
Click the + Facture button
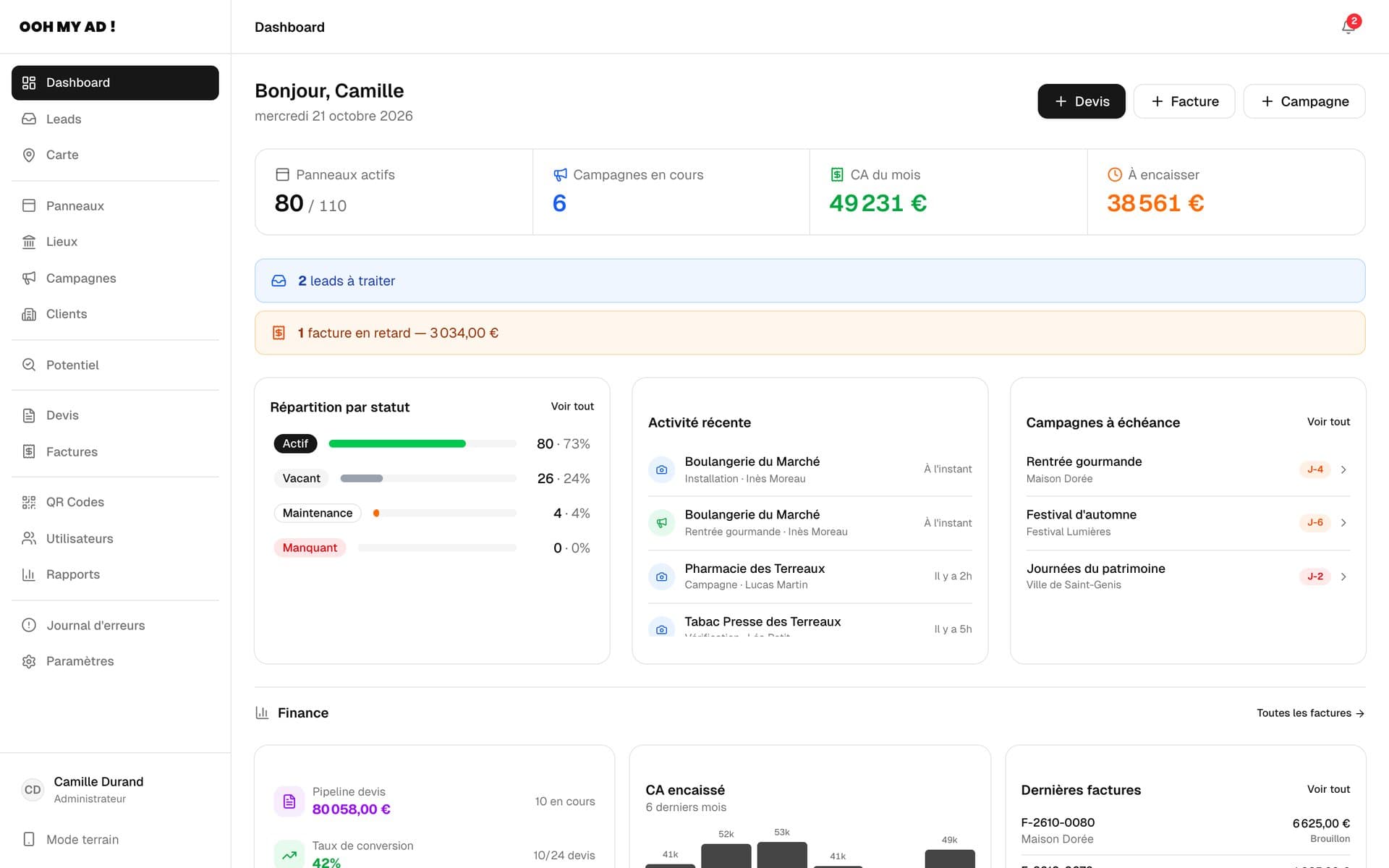(x=1184, y=101)
